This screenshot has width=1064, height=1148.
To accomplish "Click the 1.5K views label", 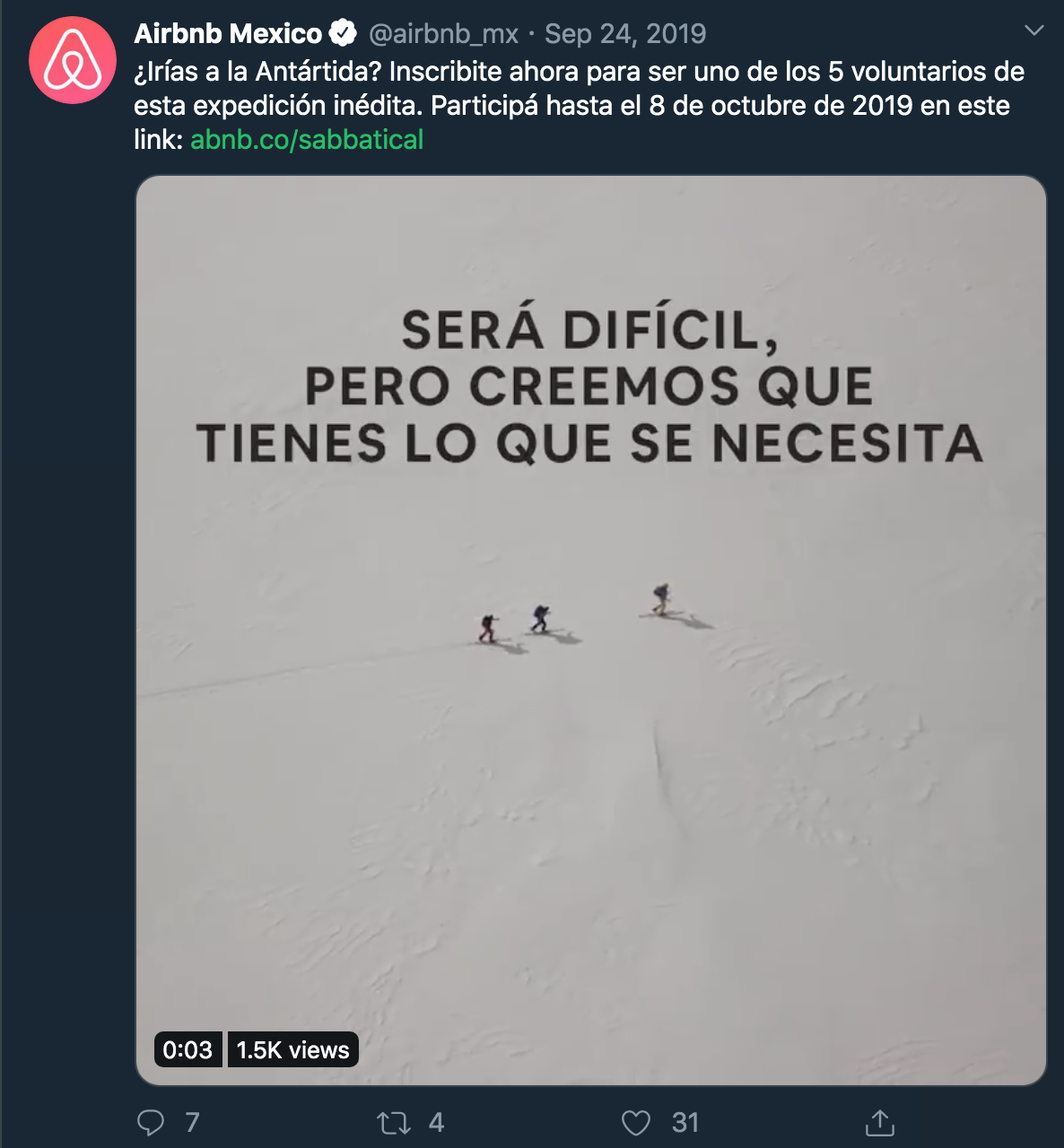I will tap(292, 1049).
